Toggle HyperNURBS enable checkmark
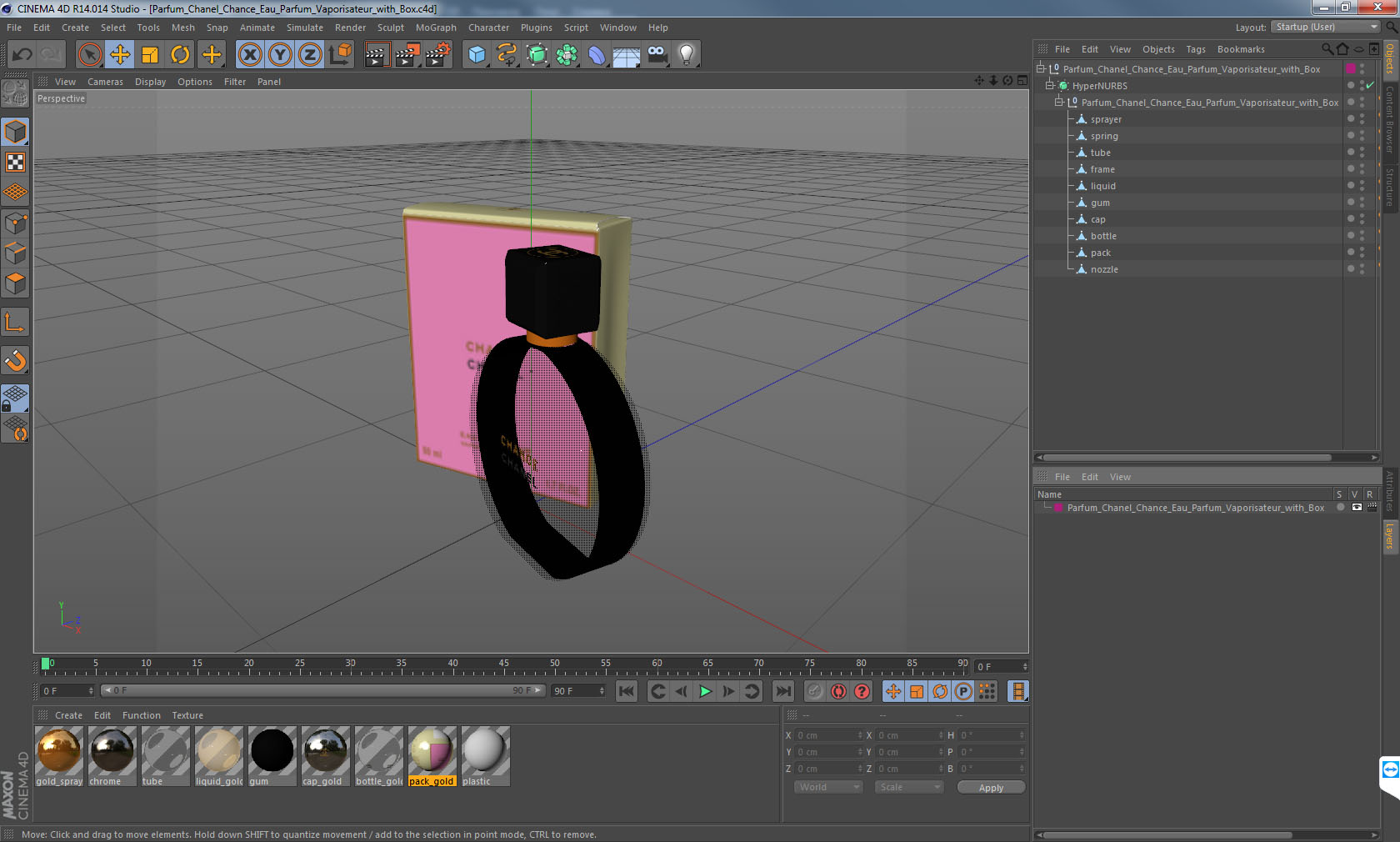 point(1370,85)
